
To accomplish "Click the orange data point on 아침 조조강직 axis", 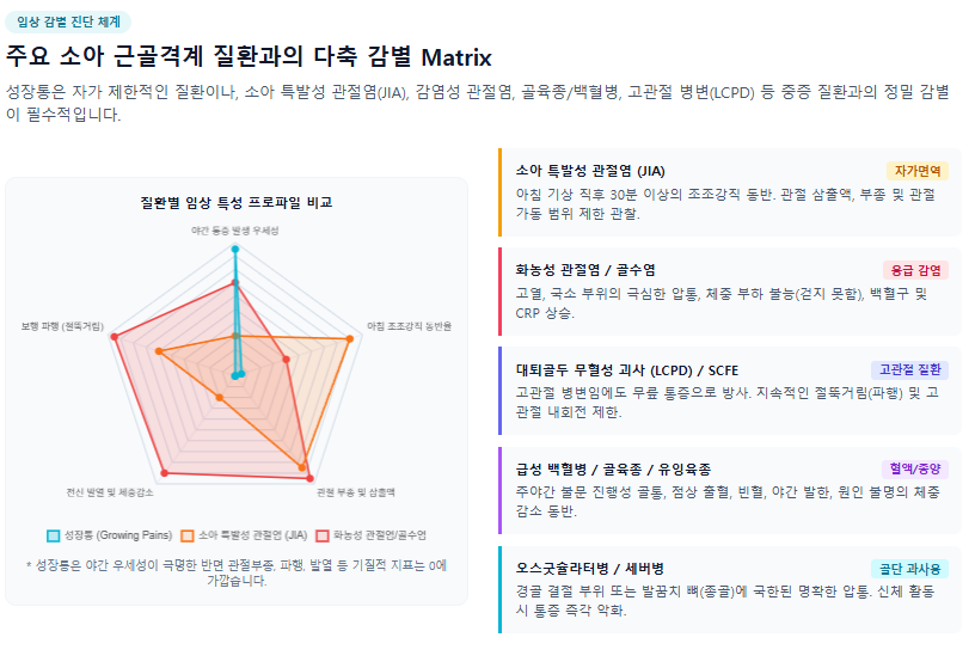I will (349, 339).
